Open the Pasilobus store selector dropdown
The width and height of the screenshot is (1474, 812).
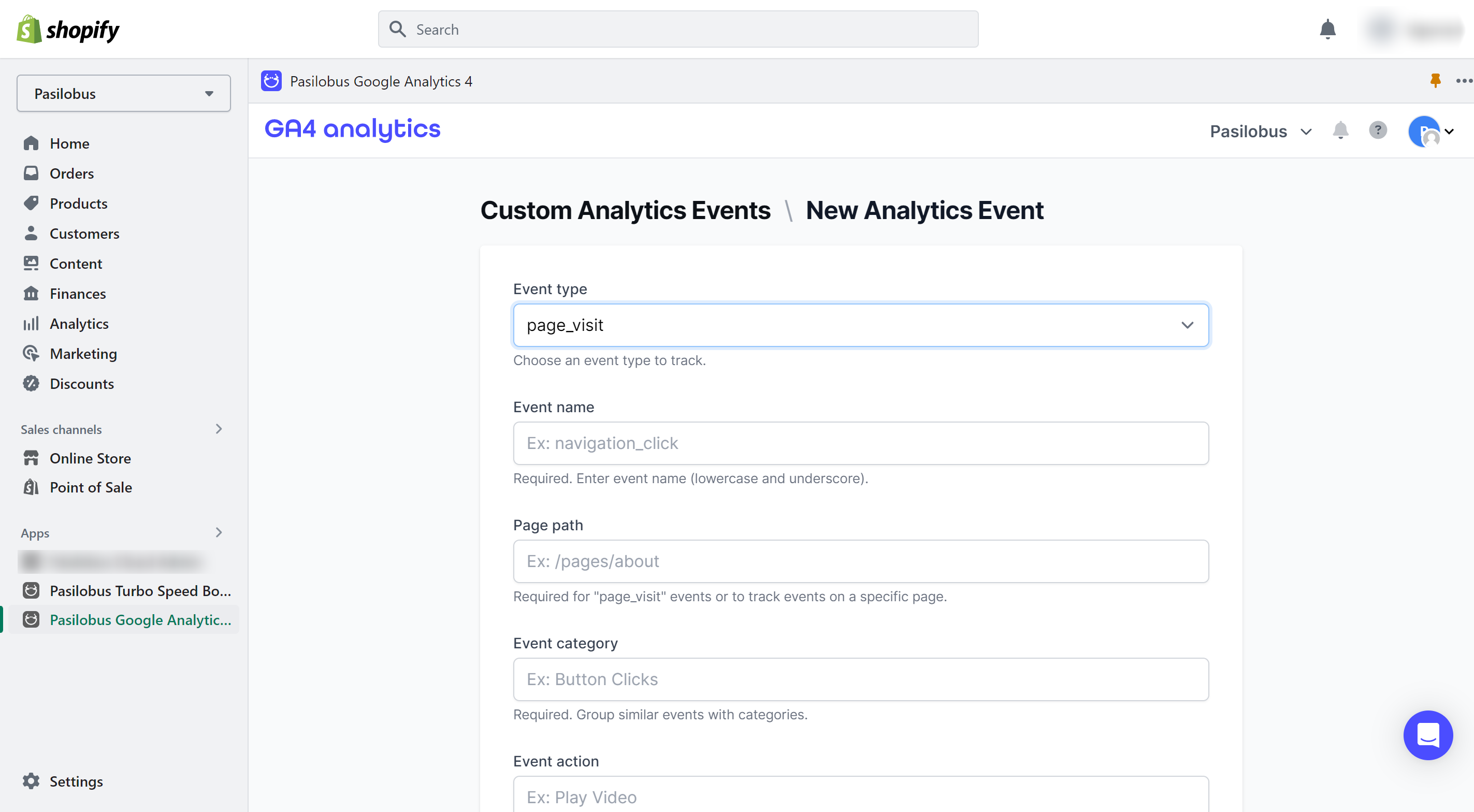tap(124, 93)
